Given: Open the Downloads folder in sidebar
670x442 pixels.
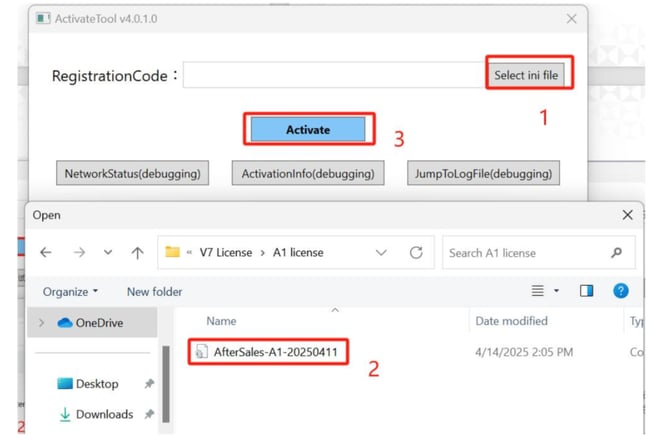Looking at the screenshot, I should click(103, 414).
